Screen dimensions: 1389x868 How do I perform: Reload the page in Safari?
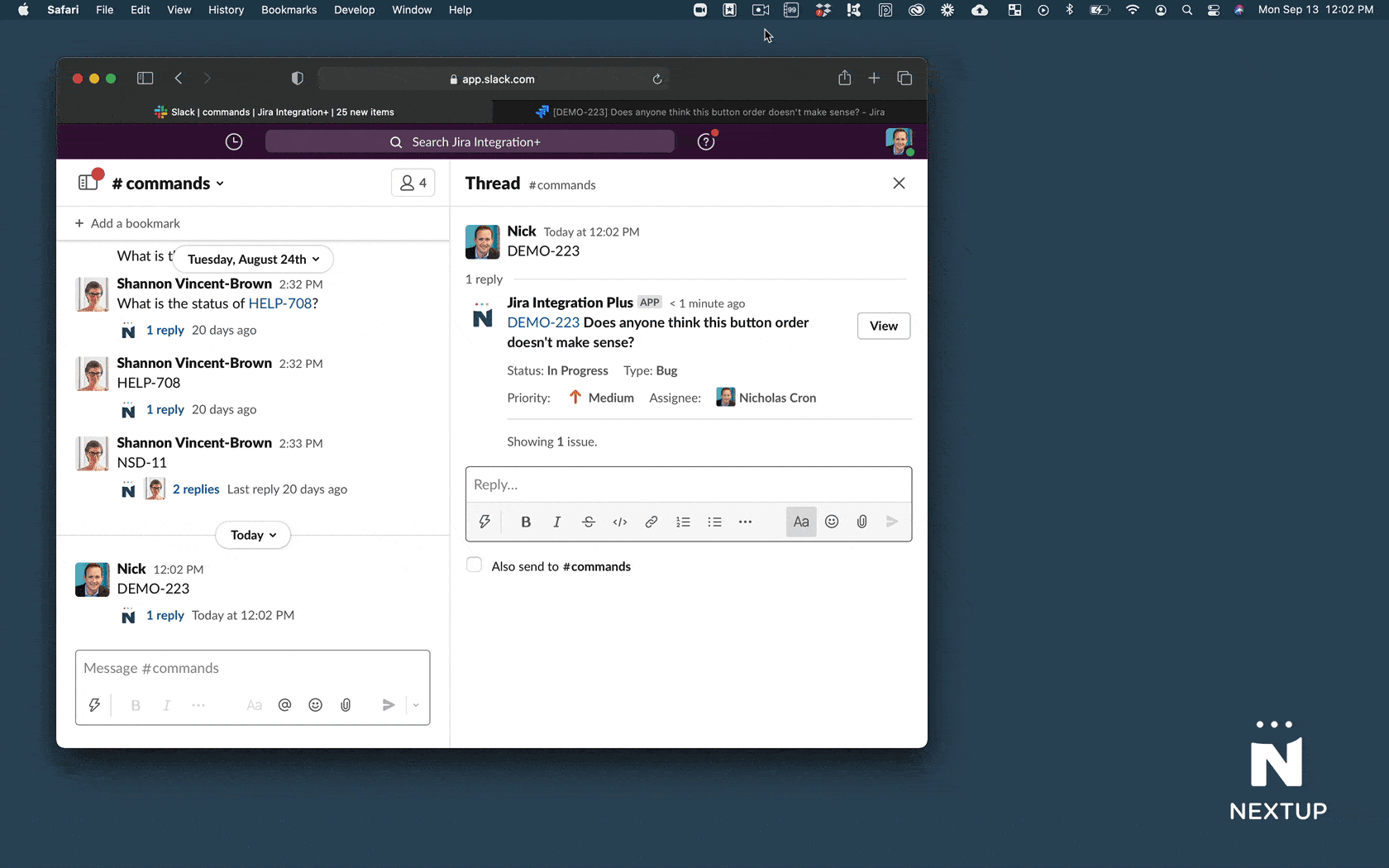[657, 79]
